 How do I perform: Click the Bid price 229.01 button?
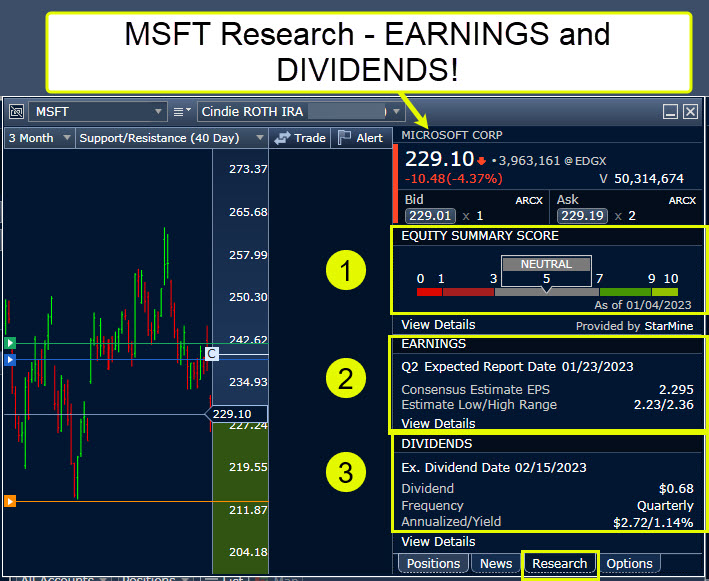click(x=430, y=215)
